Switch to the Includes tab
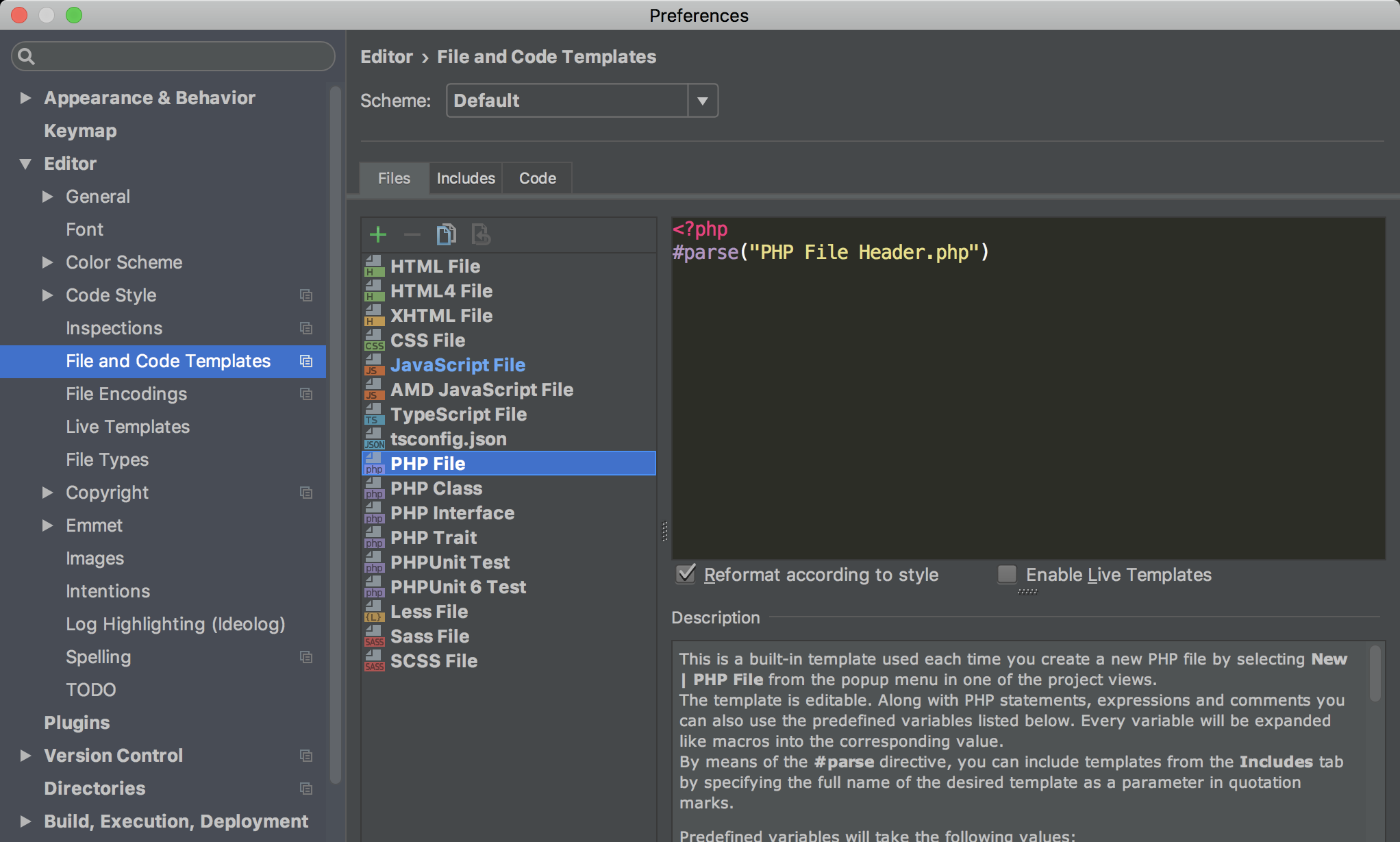Viewport: 1400px width, 842px height. click(x=466, y=178)
